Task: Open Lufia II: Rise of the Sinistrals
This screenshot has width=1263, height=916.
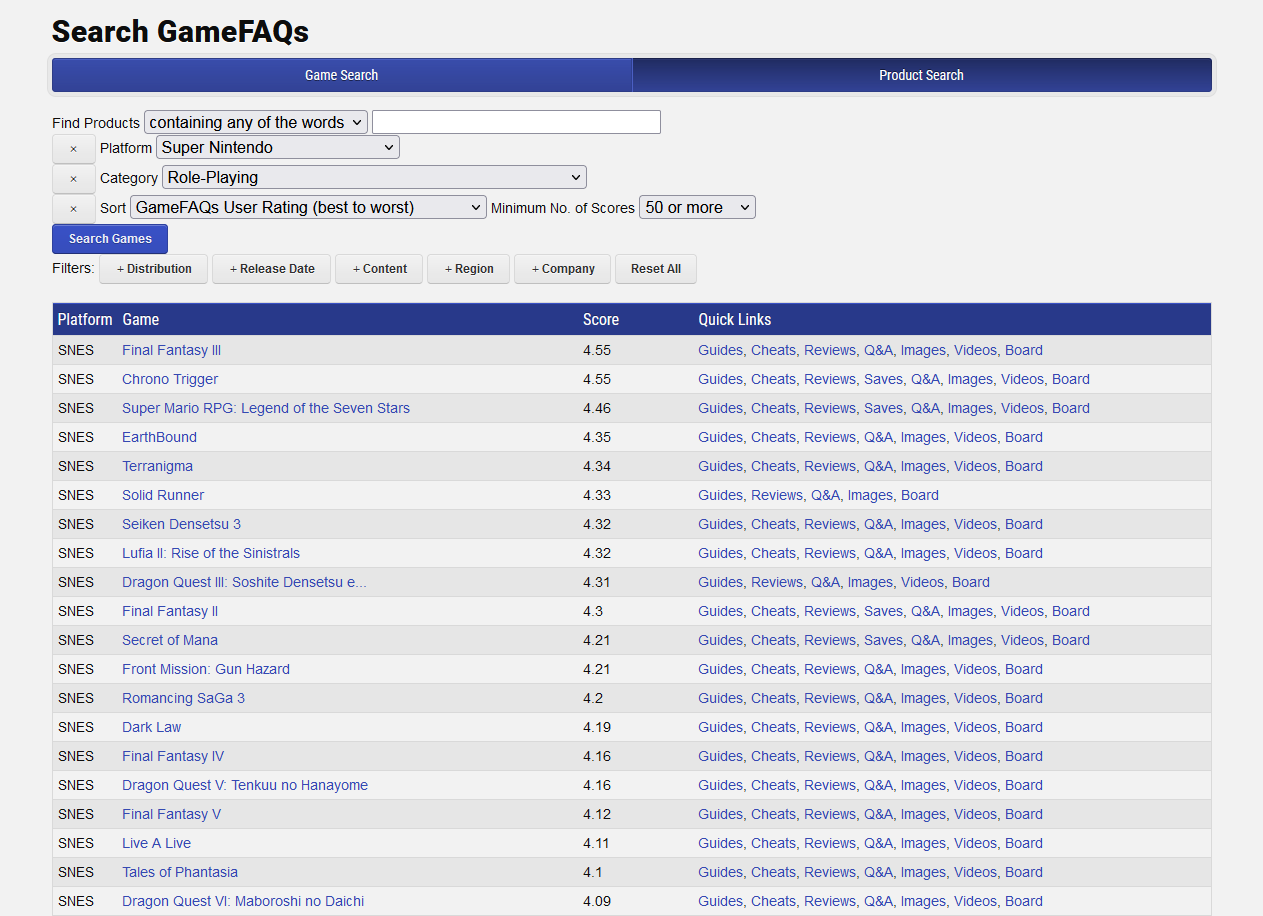Action: (x=211, y=553)
